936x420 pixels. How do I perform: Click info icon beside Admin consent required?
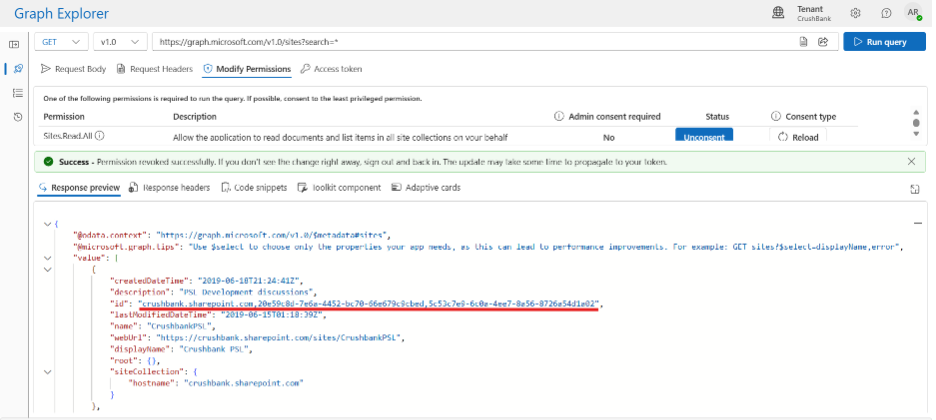pos(559,116)
